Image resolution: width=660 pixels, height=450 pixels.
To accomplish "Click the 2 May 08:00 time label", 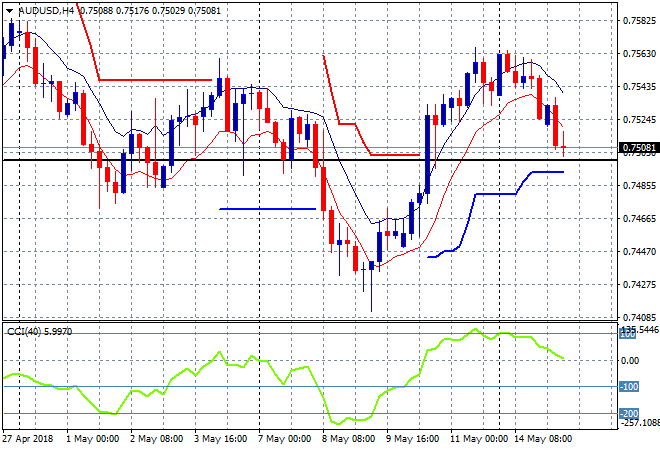I will point(156,439).
